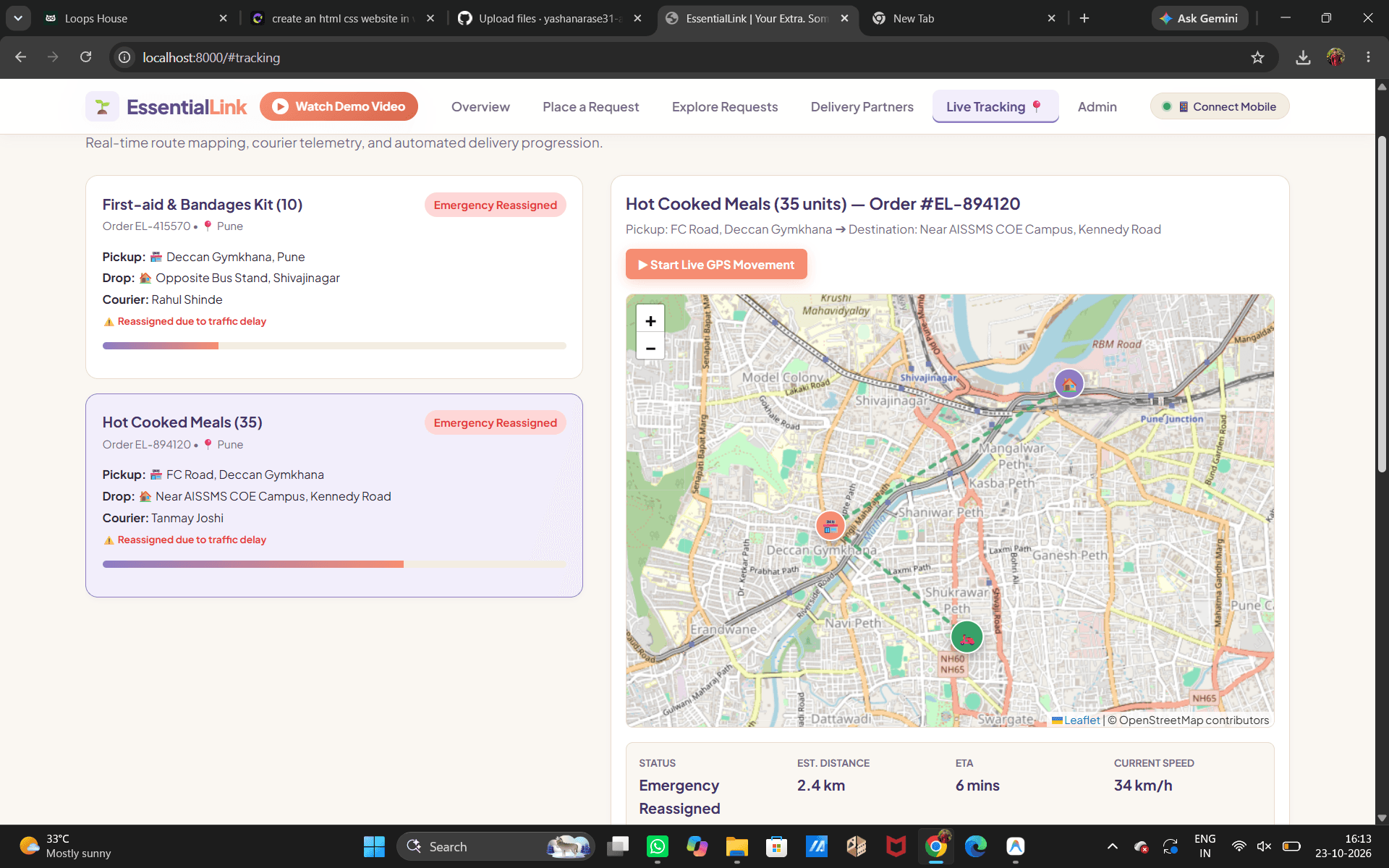Click the green courier scooter marker
The height and width of the screenshot is (868, 1389).
tap(967, 637)
